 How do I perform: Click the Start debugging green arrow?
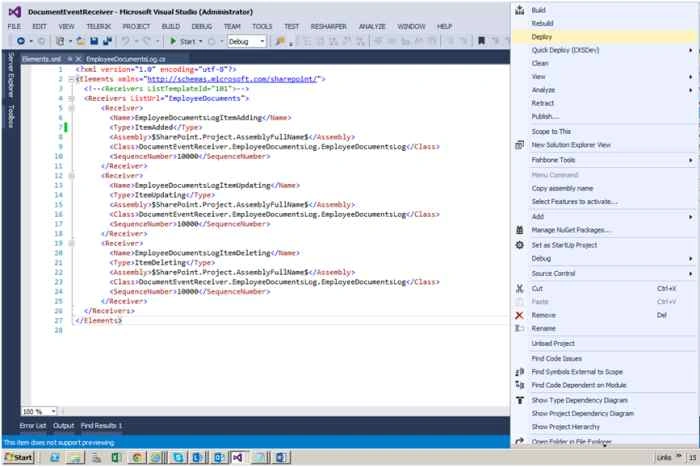tap(173, 41)
